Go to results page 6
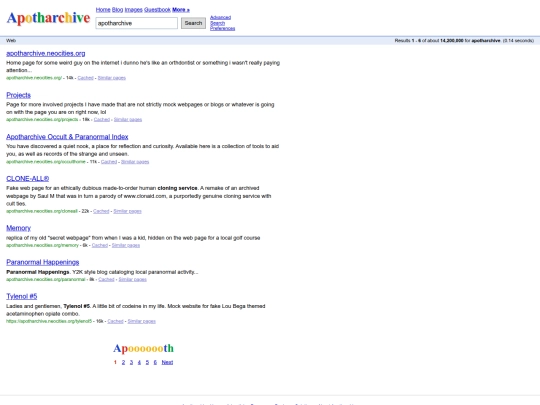 click(155, 362)
